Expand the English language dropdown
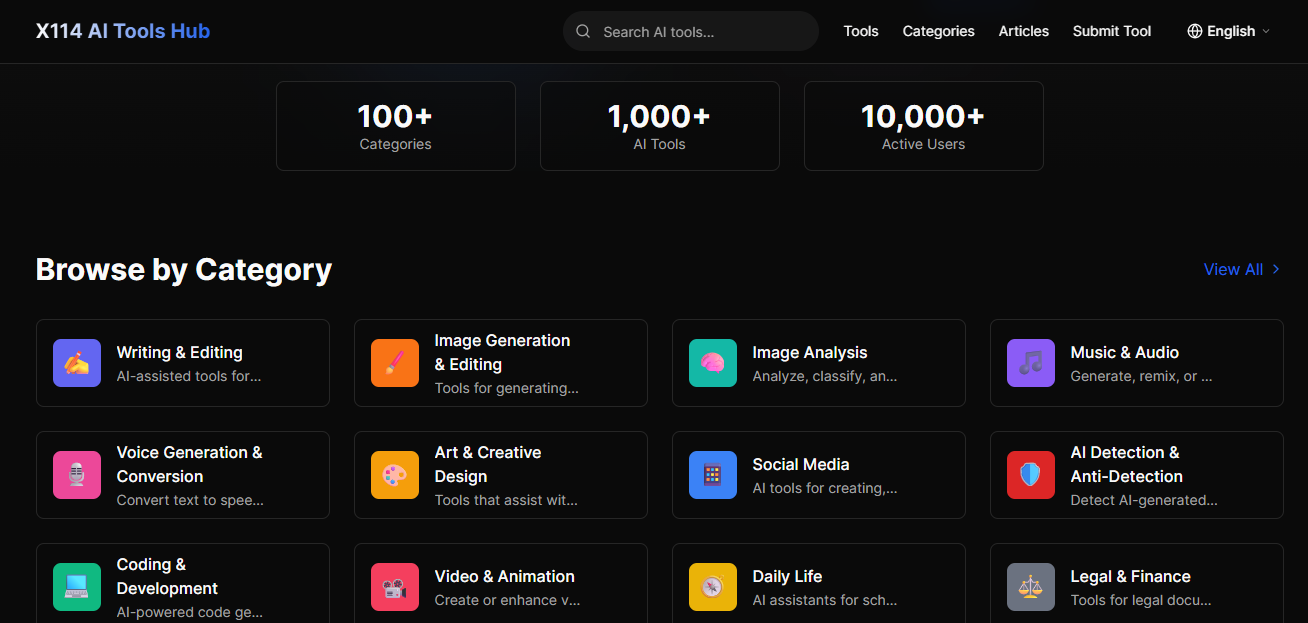1308x623 pixels. point(1230,31)
